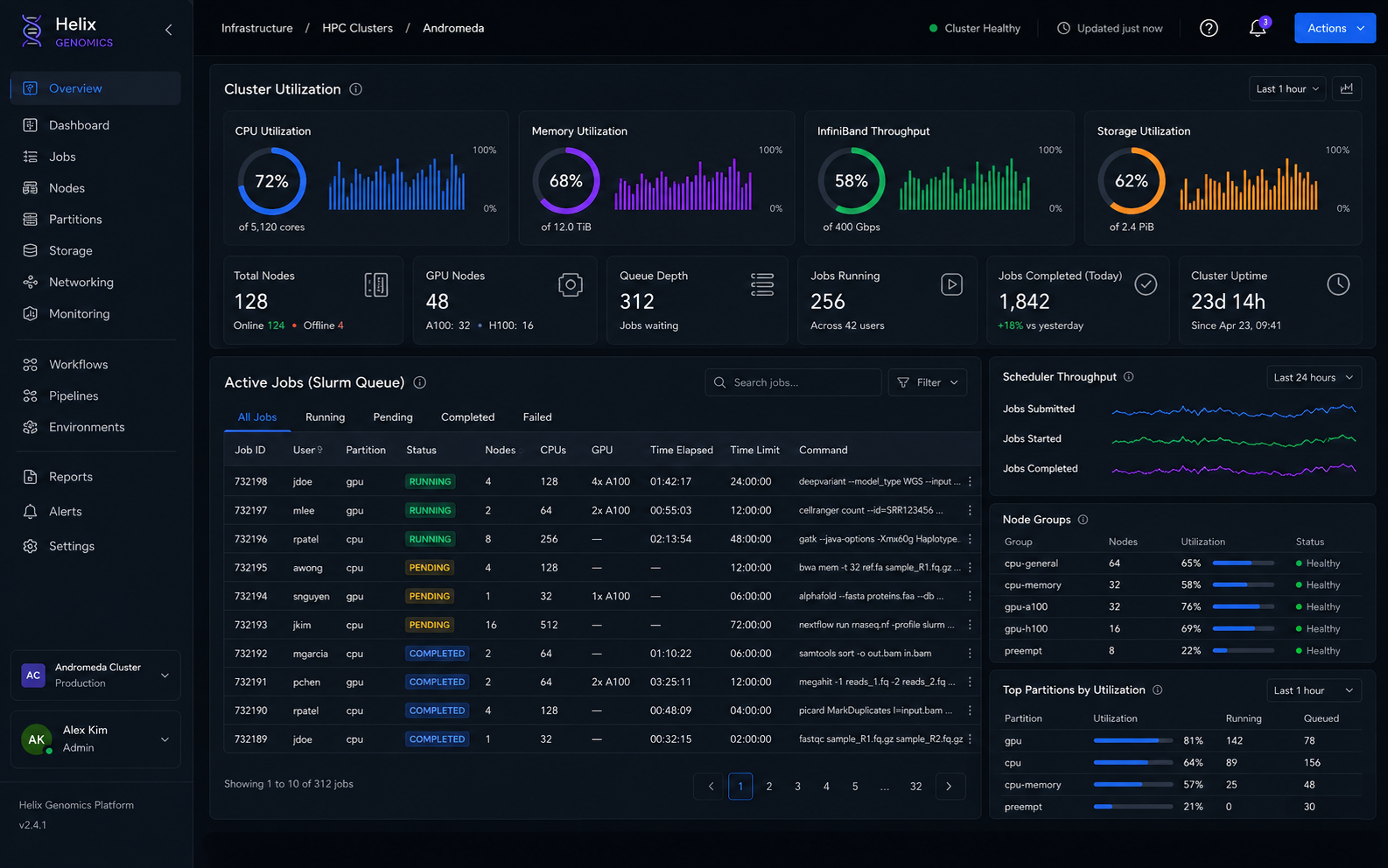
Task: Click the Cluster Uptime clock icon
Action: (x=1338, y=284)
